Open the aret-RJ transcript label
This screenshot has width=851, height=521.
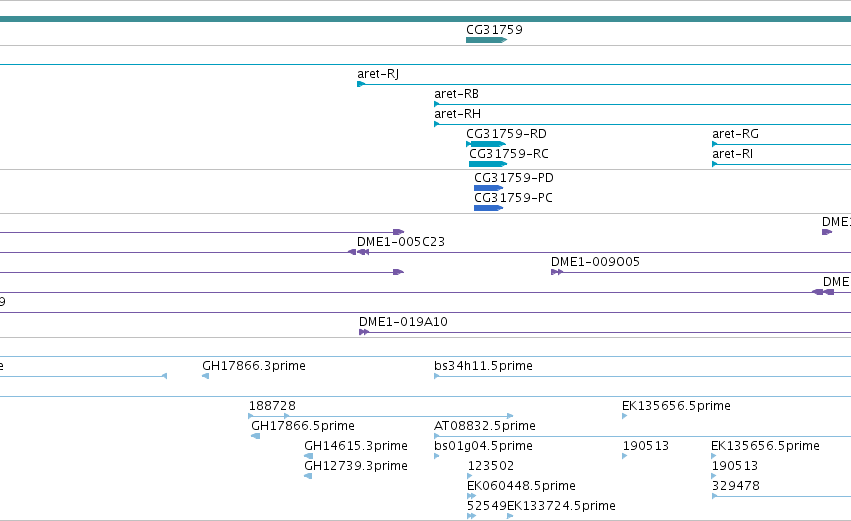click(x=378, y=74)
